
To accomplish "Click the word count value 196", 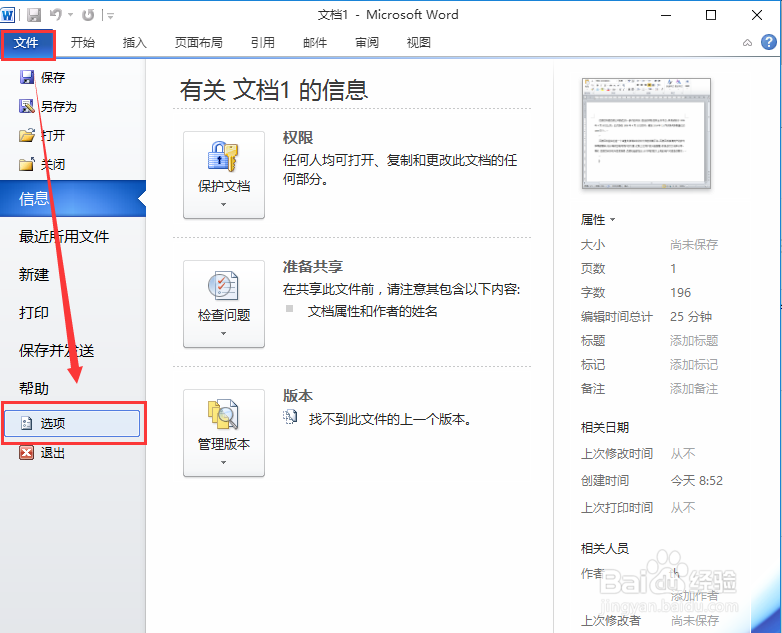I will (681, 293).
